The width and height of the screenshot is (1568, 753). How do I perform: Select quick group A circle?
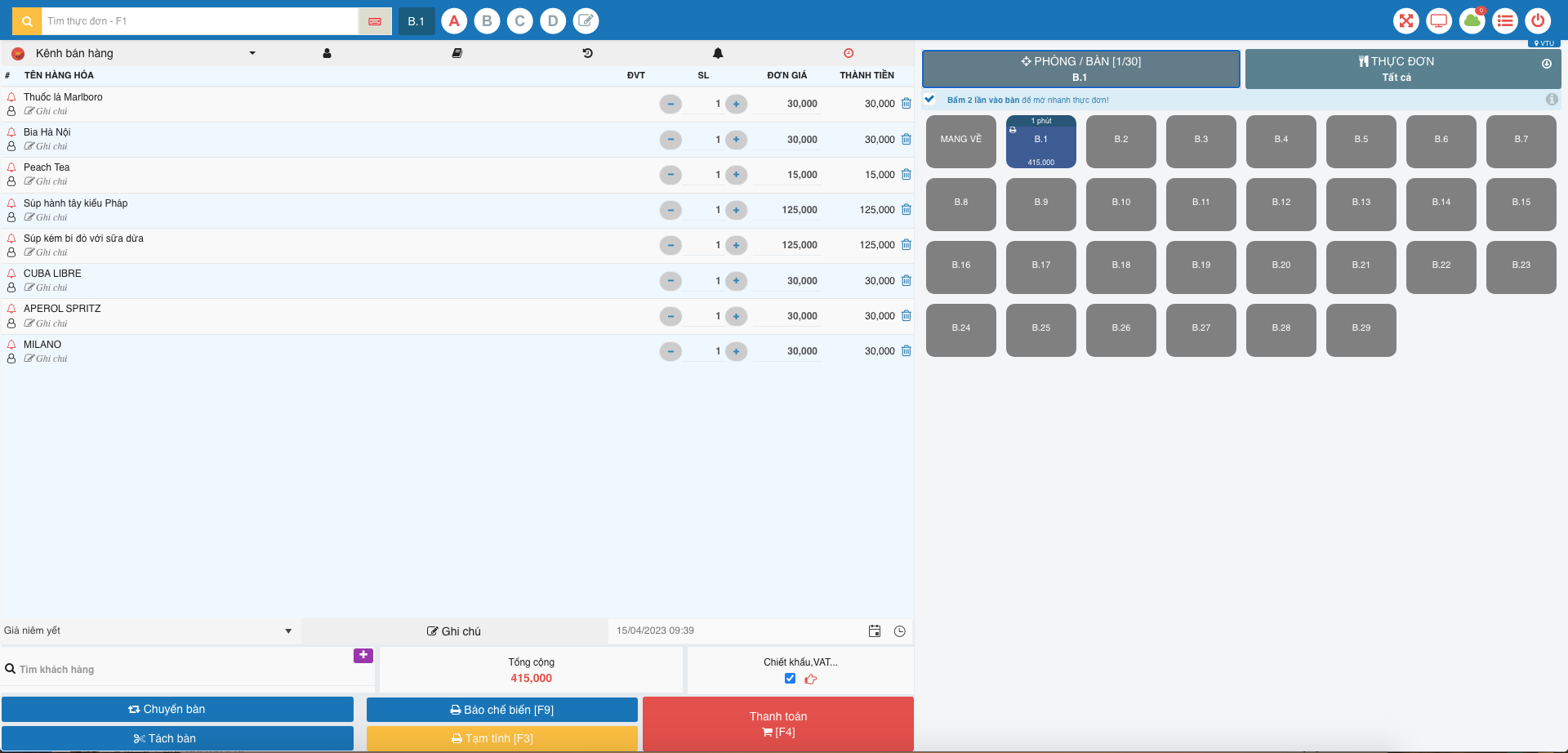[454, 21]
